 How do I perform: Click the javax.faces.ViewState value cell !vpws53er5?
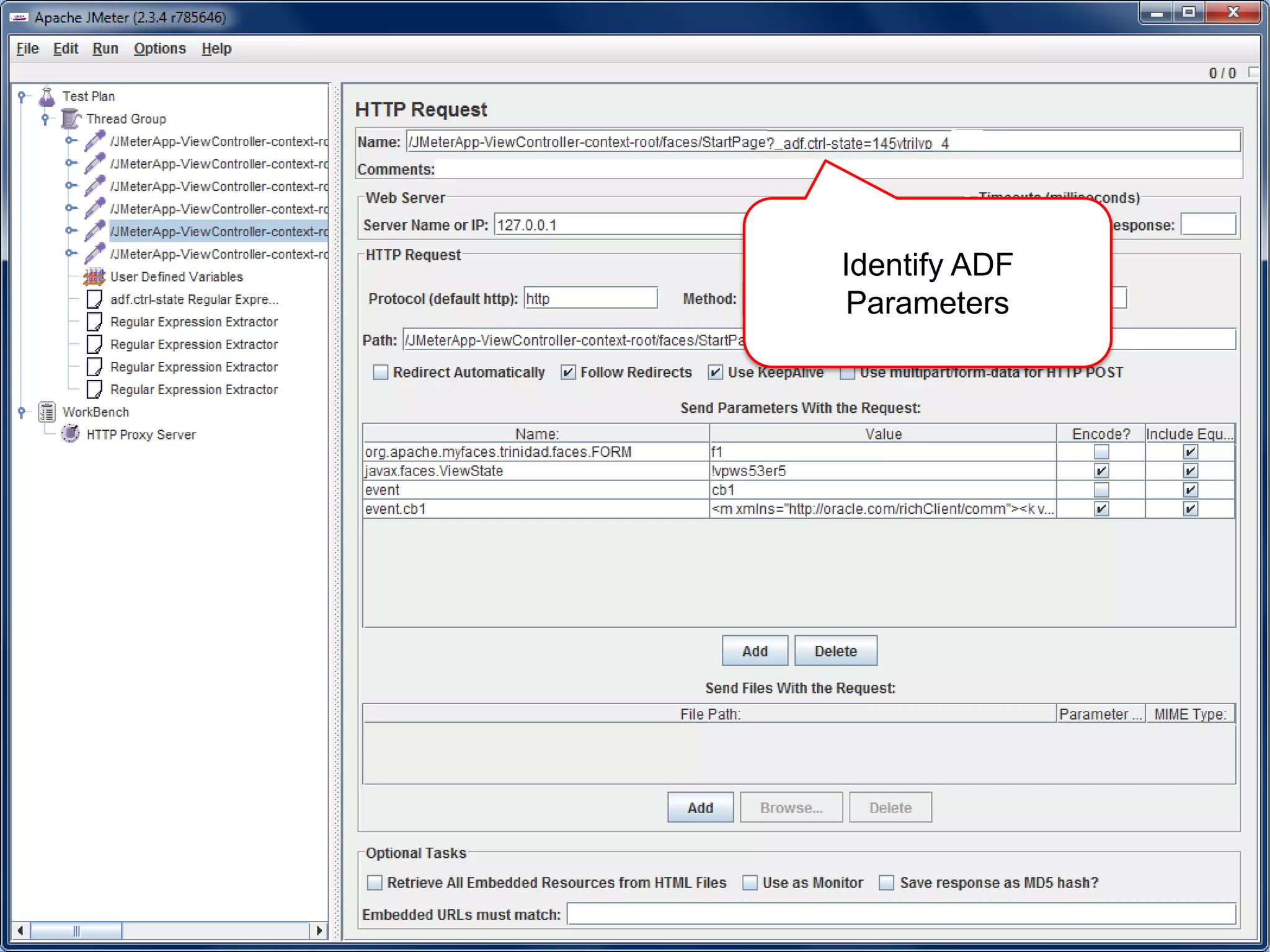[882, 471]
